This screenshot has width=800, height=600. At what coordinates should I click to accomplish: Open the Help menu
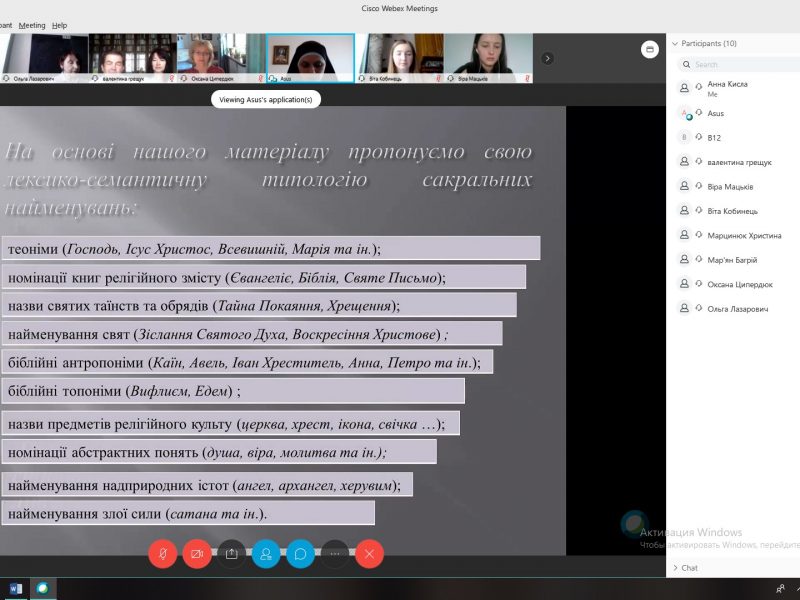(x=60, y=25)
